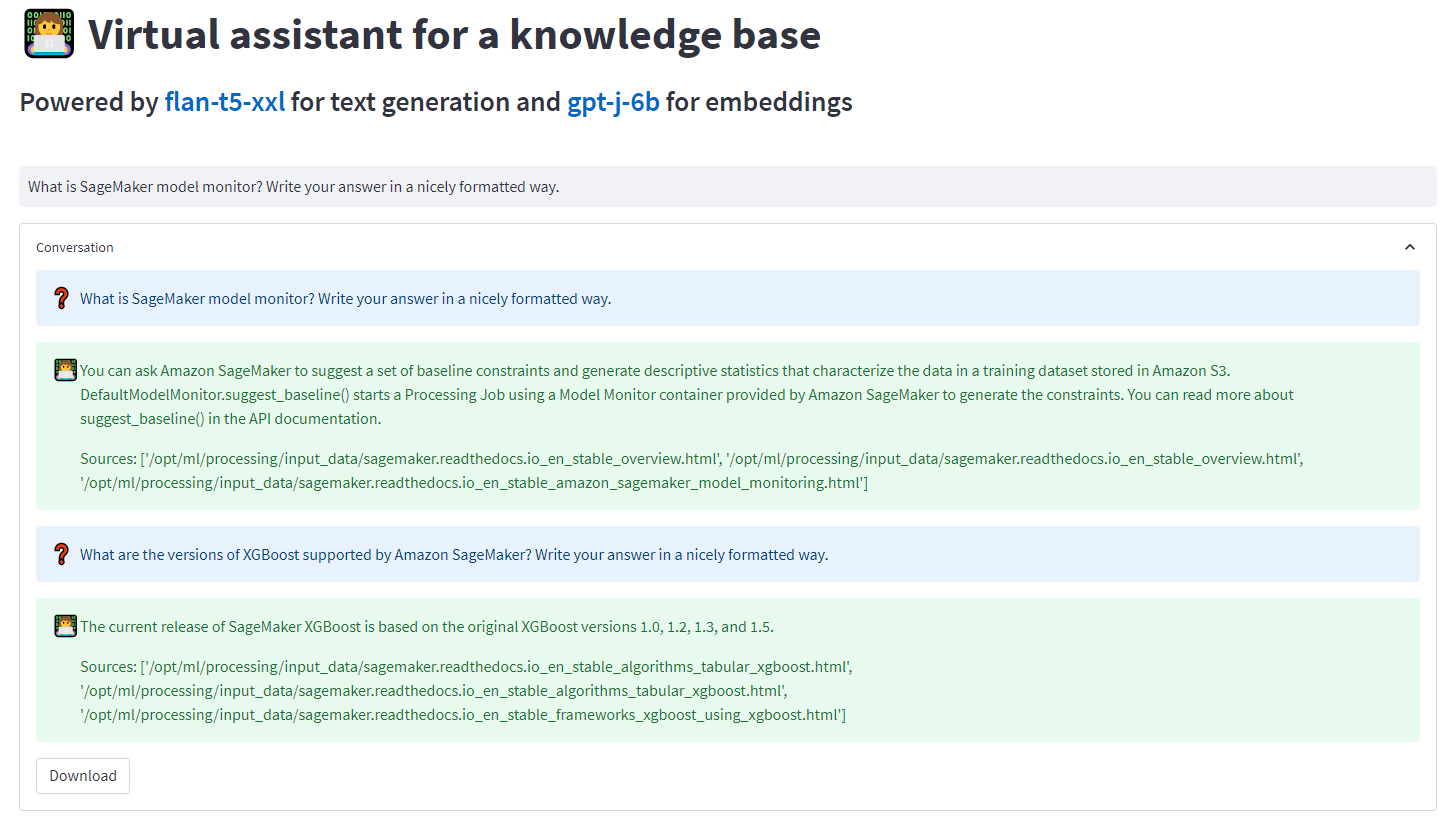
Task: Download the conversation with the Download button
Action: 83,776
